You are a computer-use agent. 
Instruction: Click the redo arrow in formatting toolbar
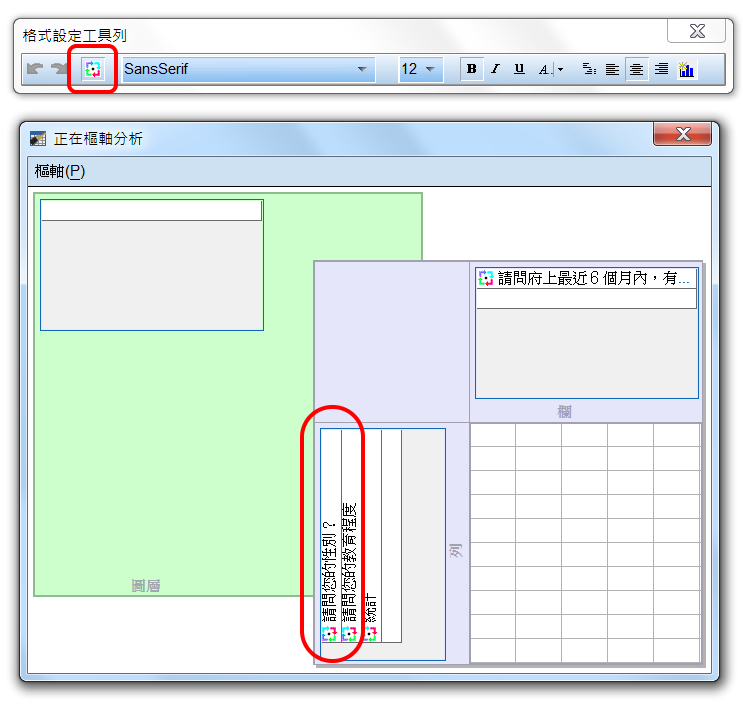point(60,69)
